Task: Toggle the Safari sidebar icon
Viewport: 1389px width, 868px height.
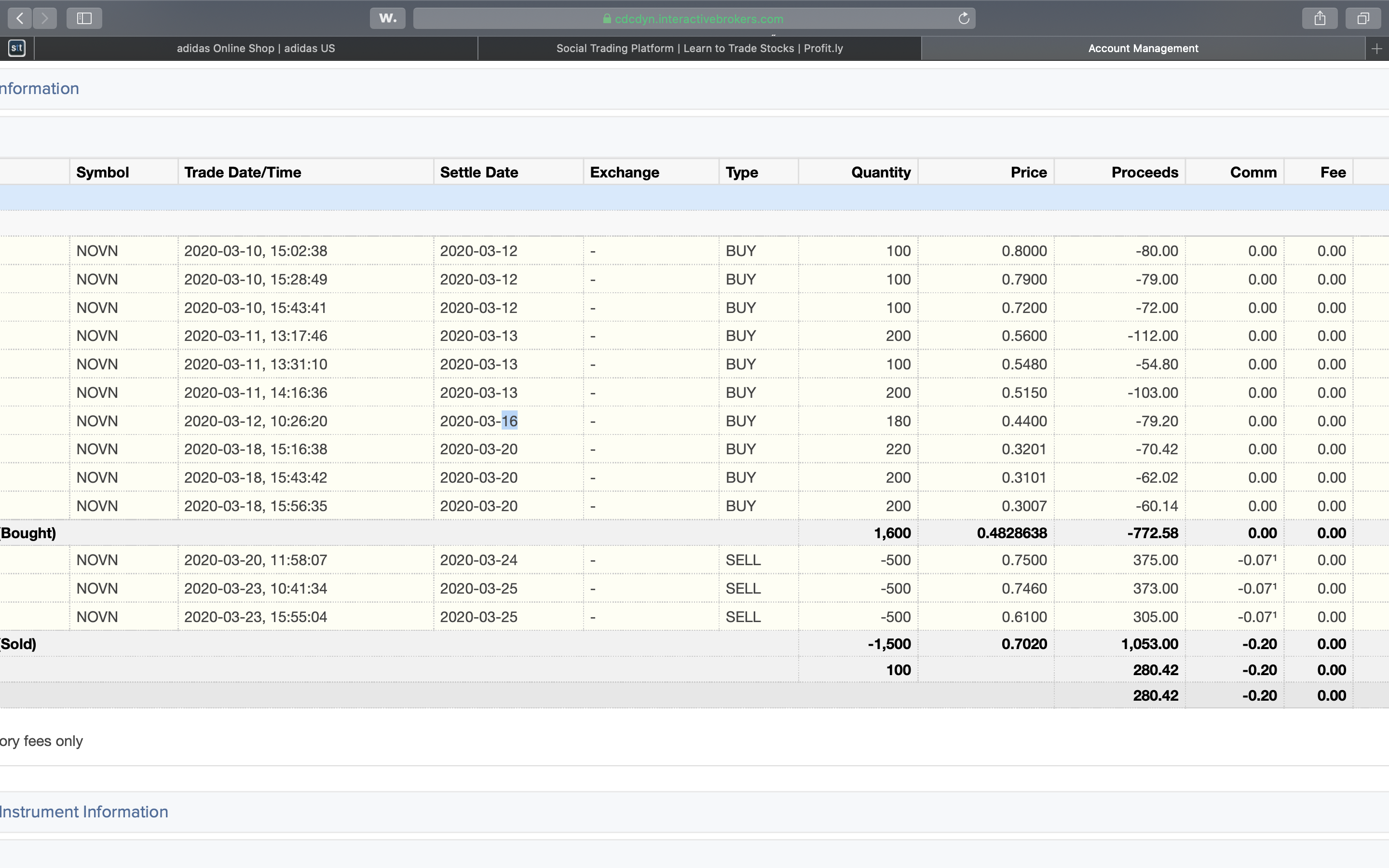Action: pos(84,18)
